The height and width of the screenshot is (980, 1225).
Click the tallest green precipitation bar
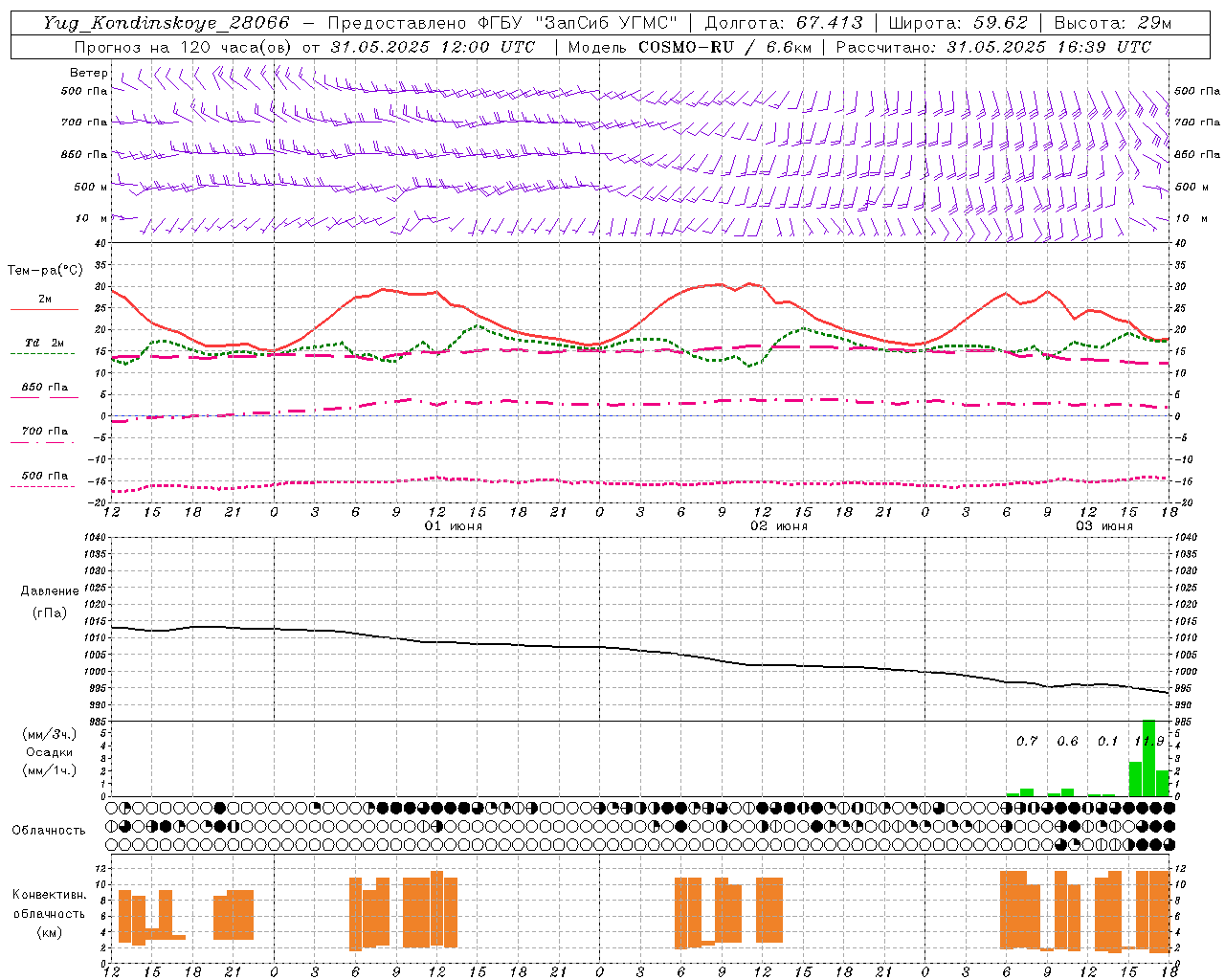(x=1149, y=758)
